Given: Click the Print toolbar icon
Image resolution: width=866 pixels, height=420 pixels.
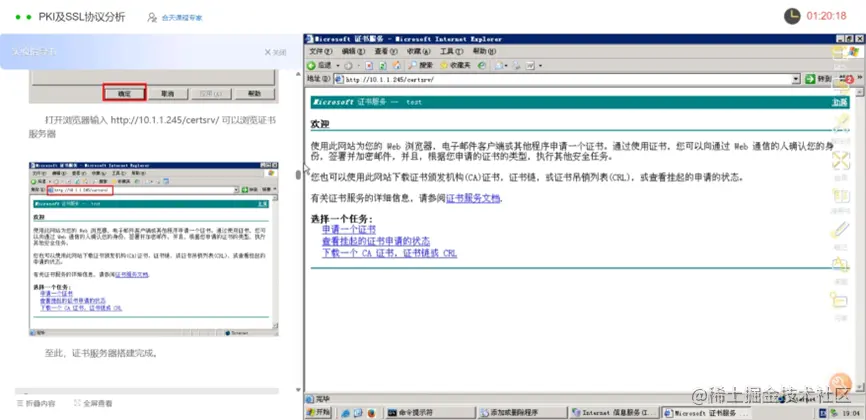Looking at the screenshot, I should click(517, 65).
